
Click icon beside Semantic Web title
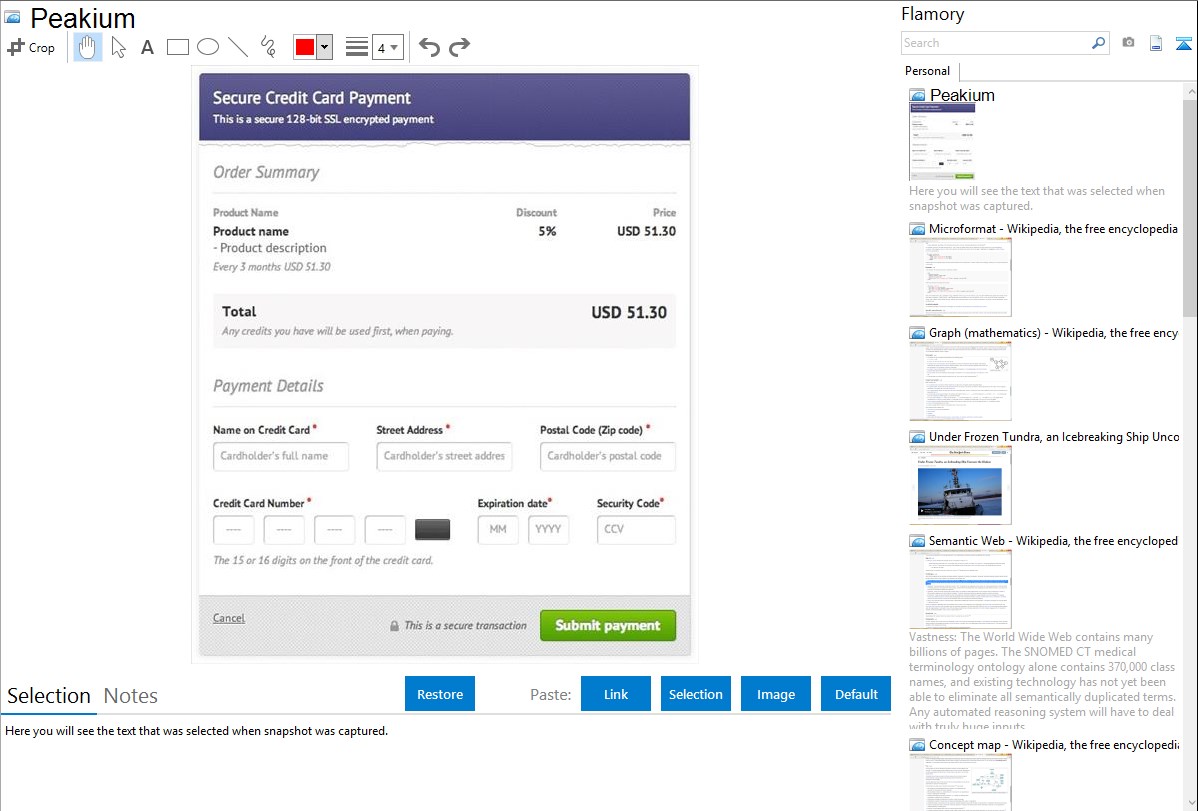pos(917,541)
